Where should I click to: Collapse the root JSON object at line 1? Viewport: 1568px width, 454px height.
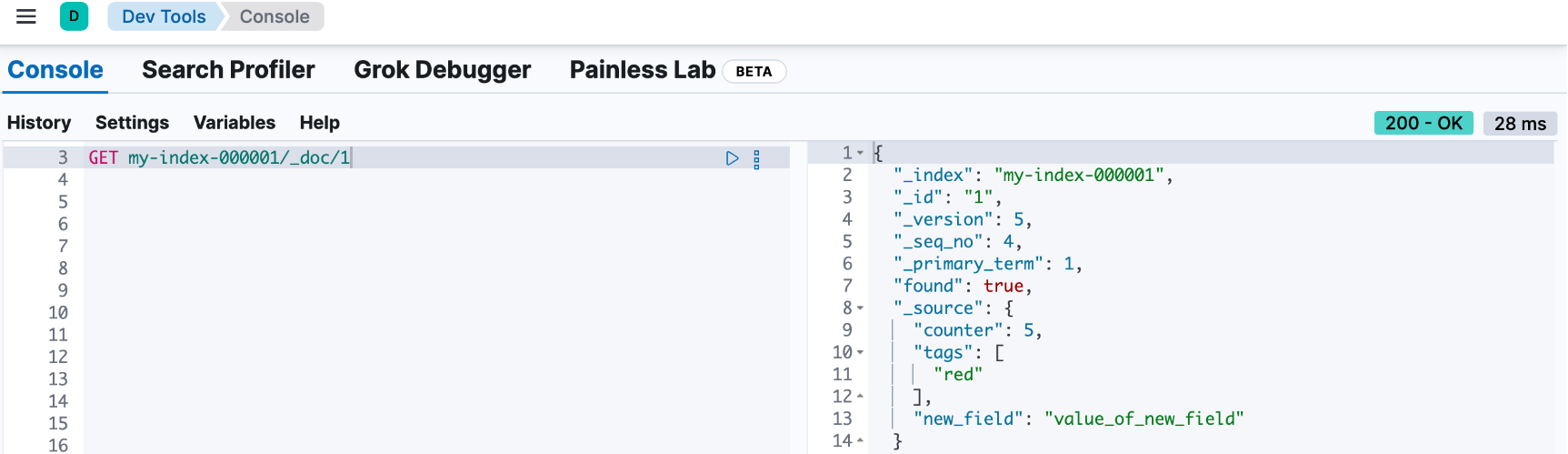(861, 153)
